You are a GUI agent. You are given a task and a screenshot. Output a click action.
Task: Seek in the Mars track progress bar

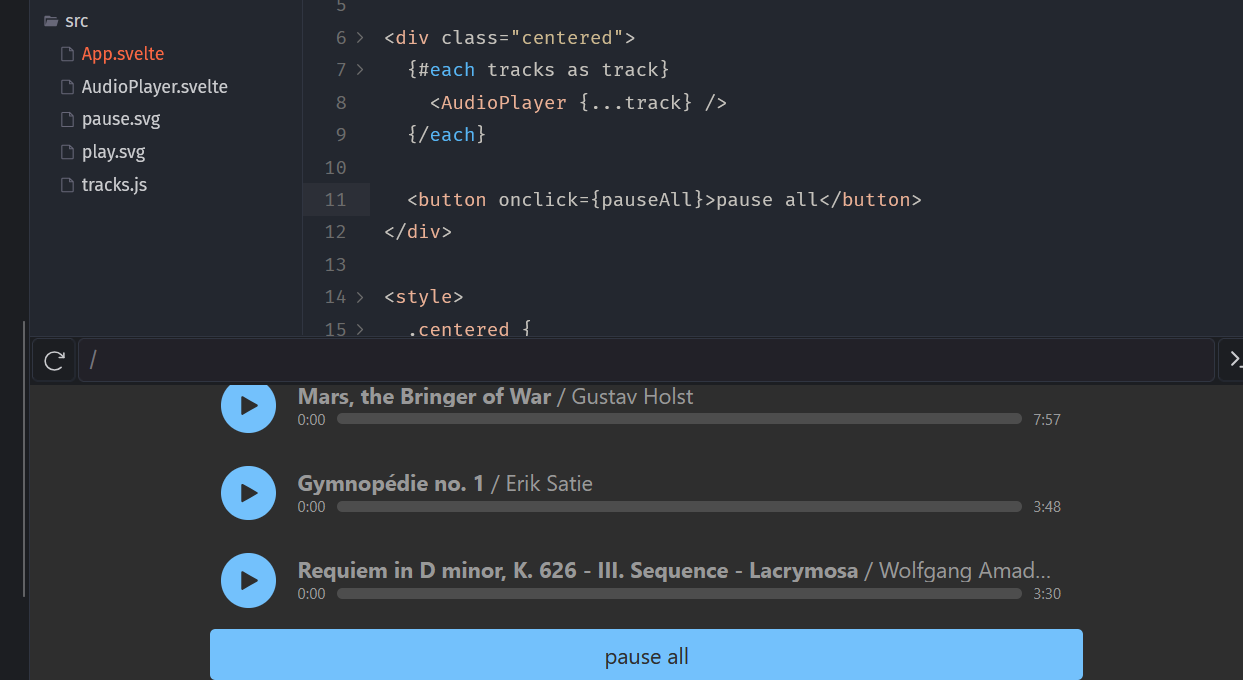pyautogui.click(x=678, y=420)
